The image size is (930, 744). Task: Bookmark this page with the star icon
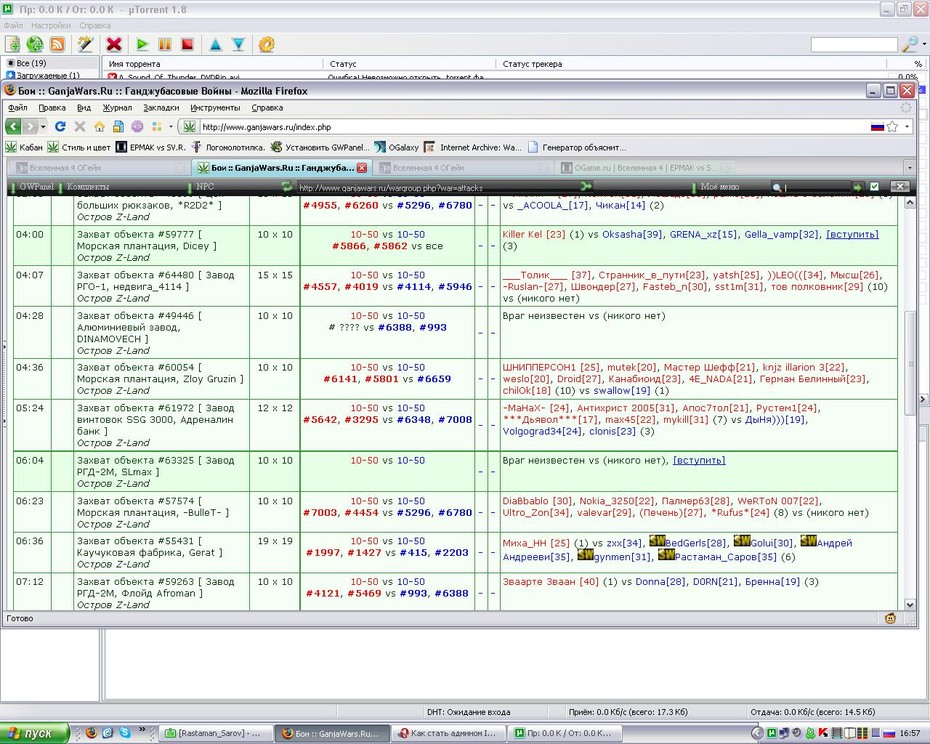pyautogui.click(x=892, y=126)
